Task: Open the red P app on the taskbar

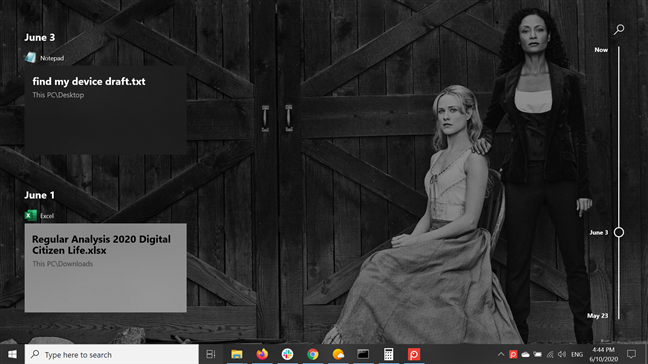Action: click(x=414, y=354)
